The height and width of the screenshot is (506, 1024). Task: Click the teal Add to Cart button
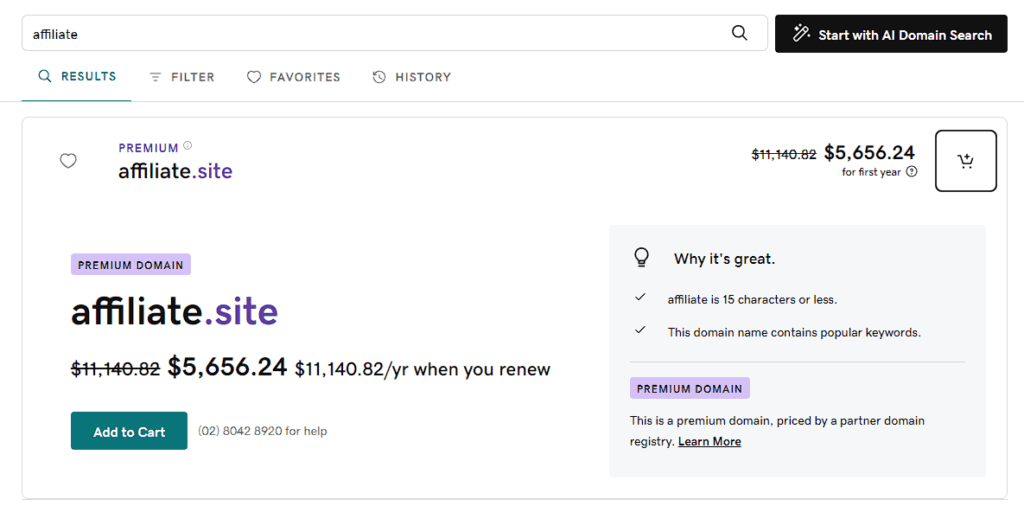coord(129,431)
